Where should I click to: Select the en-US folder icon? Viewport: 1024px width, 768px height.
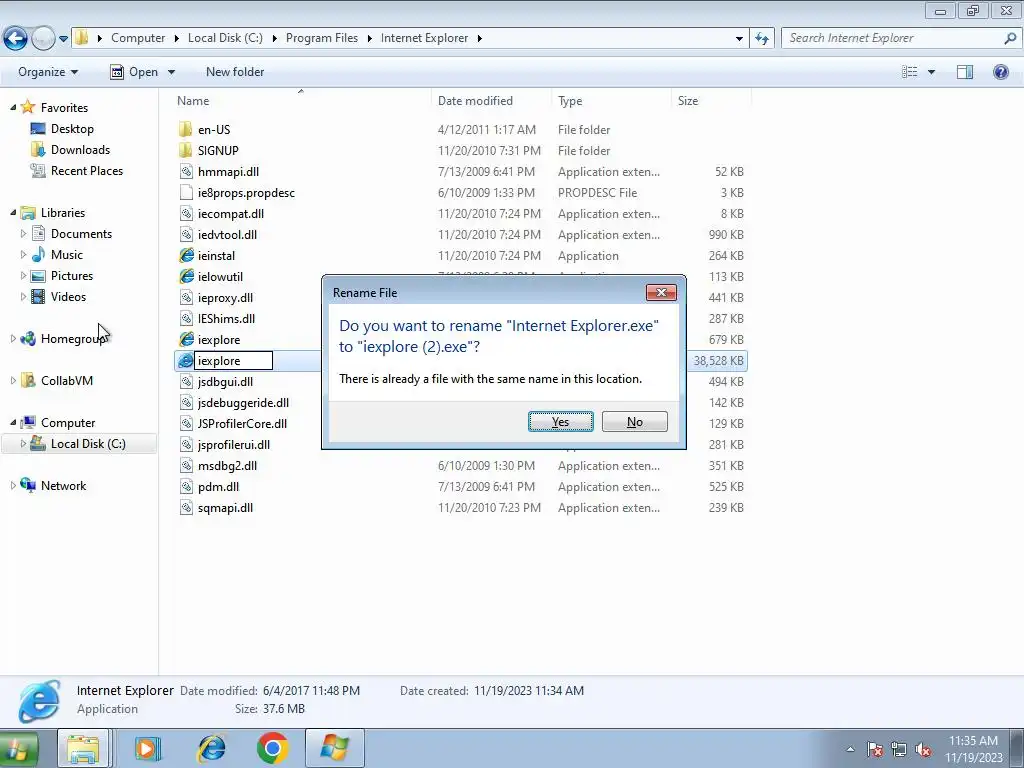(x=186, y=129)
